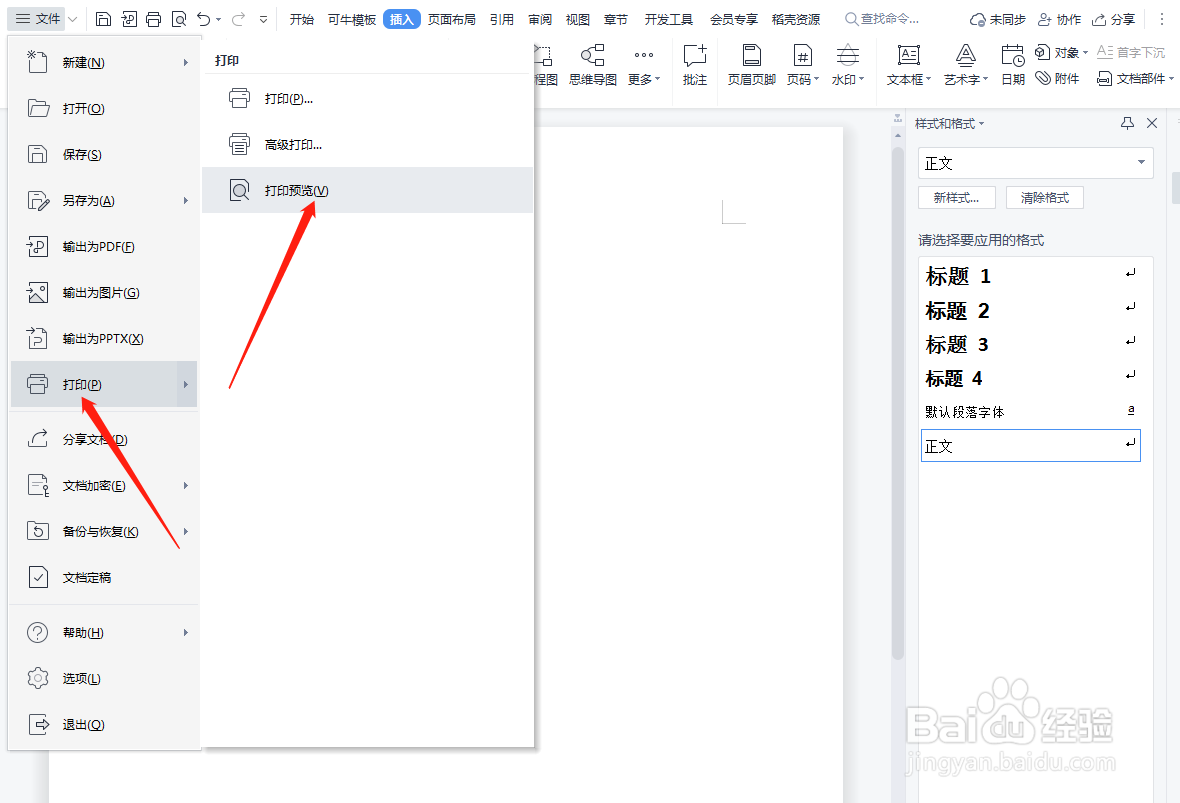This screenshot has width=1180, height=803.
Task: Choose 退出(Q) in the file menu
Action: (x=104, y=724)
